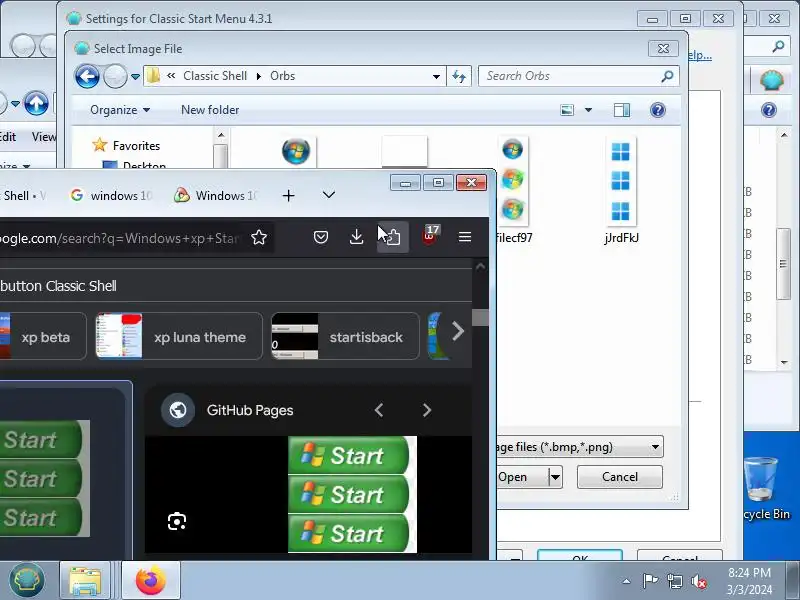Screen dimensions: 800x600
Task: Create a New folder
Action: coord(210,110)
